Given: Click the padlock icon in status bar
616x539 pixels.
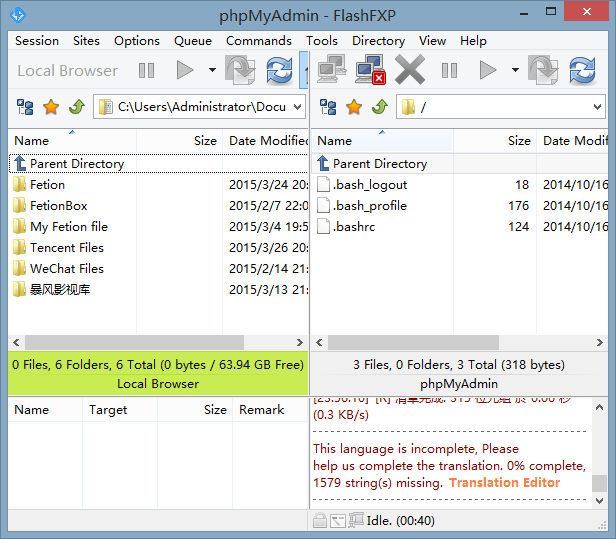Looking at the screenshot, I should tap(320, 521).
